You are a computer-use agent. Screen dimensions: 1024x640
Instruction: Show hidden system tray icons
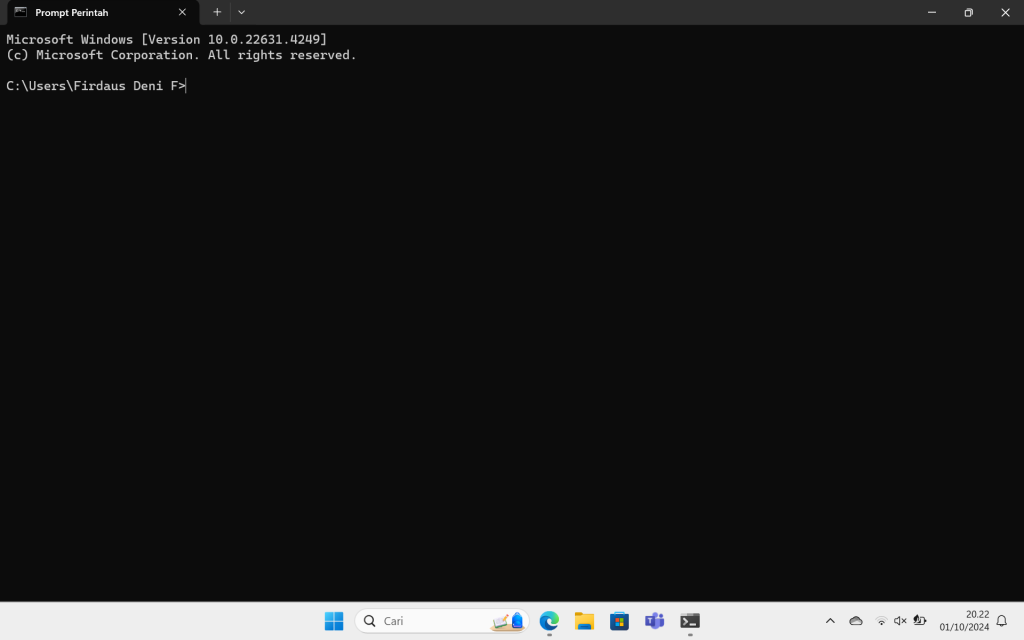830,621
